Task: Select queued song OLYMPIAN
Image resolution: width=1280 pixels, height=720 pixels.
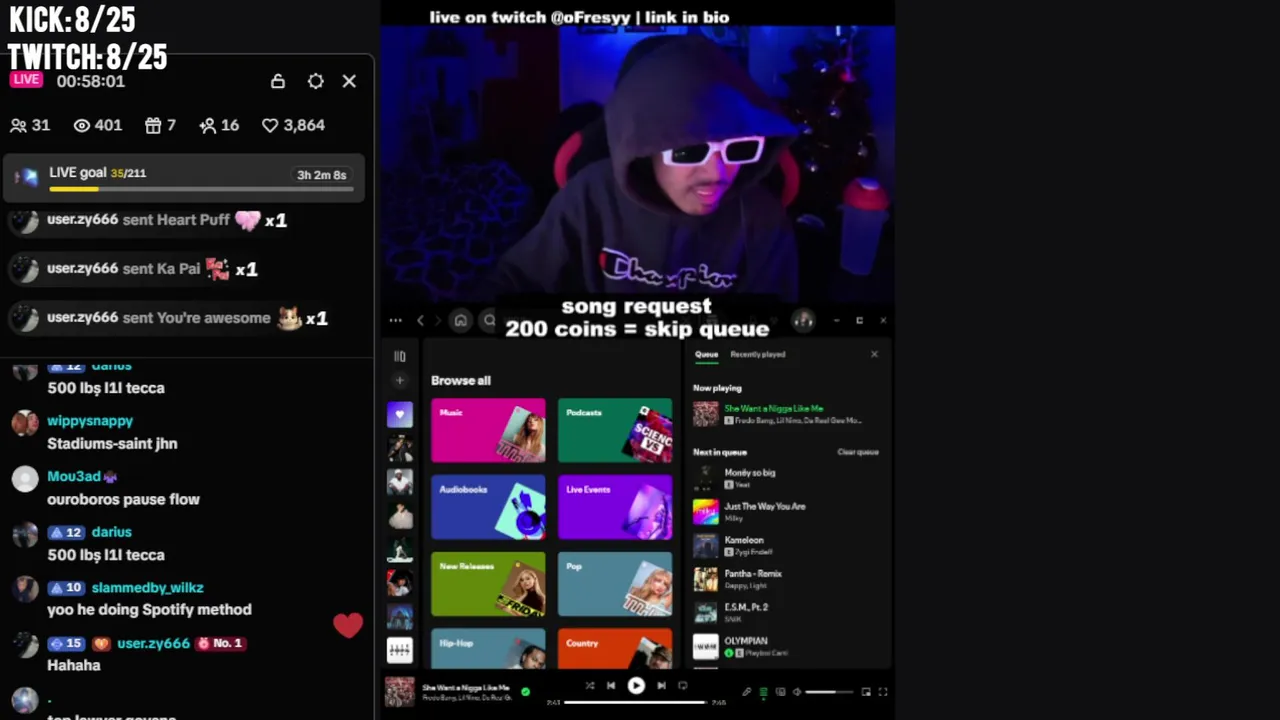Action: coord(787,646)
